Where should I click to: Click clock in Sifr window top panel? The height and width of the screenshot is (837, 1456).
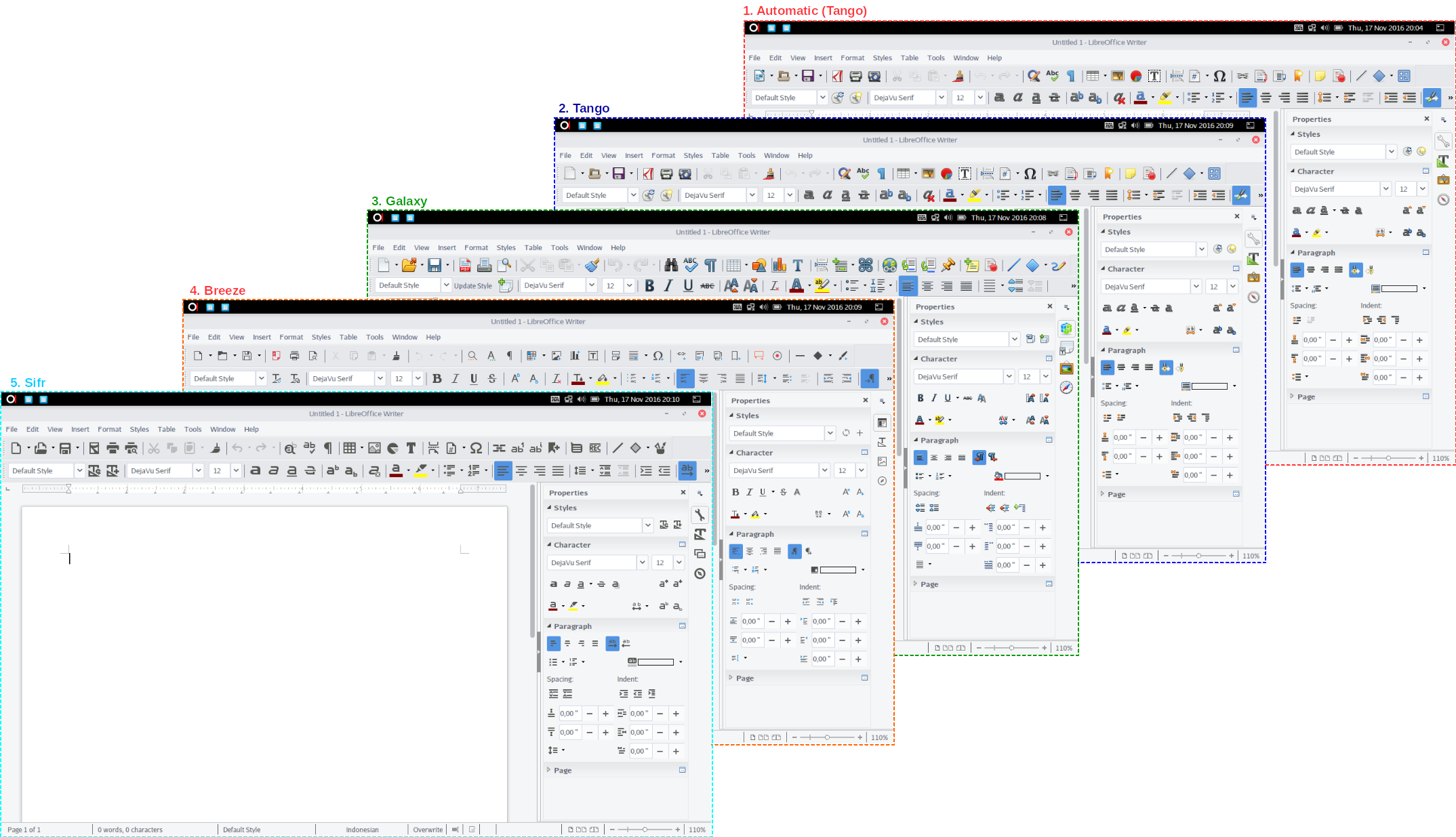(642, 399)
